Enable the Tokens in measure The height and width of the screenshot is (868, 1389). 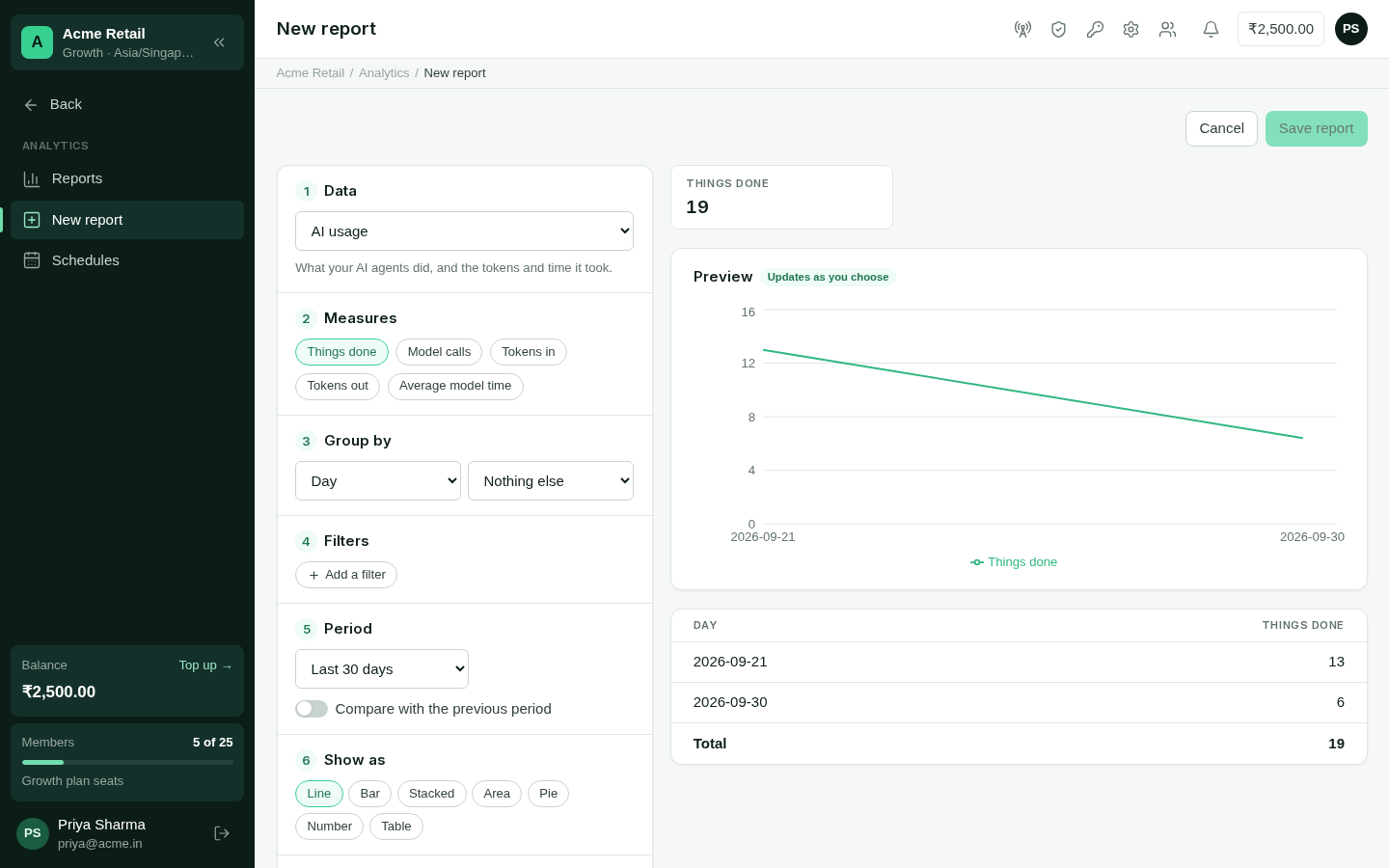pyautogui.click(x=529, y=352)
